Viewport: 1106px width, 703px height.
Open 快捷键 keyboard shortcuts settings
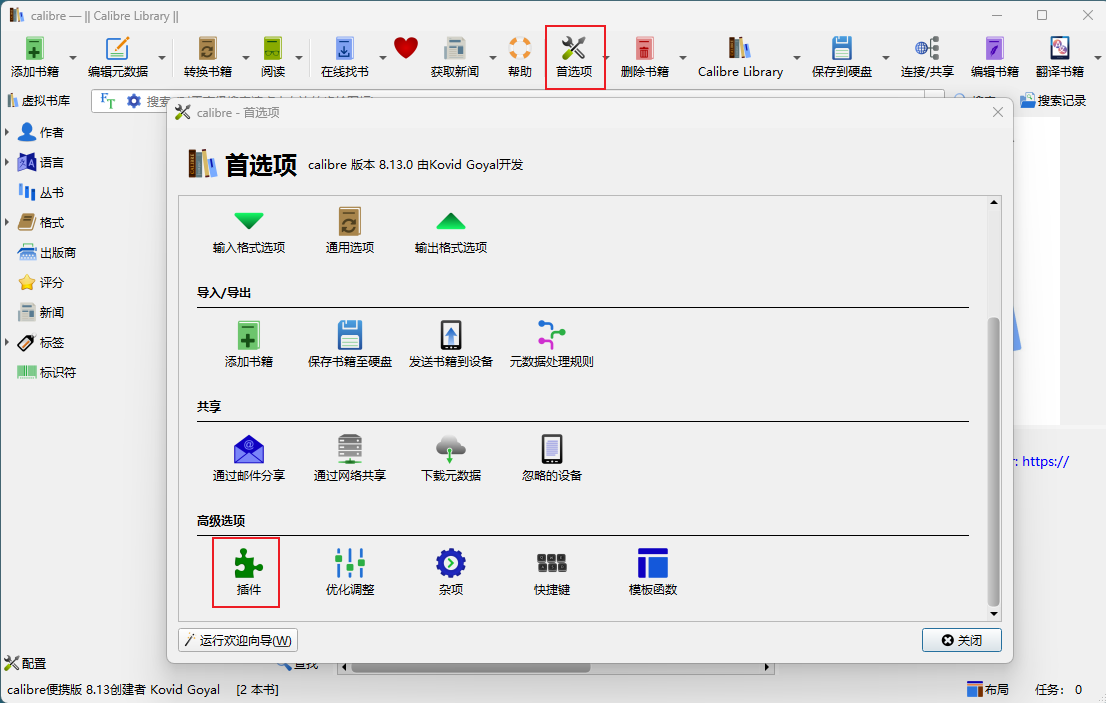point(551,572)
